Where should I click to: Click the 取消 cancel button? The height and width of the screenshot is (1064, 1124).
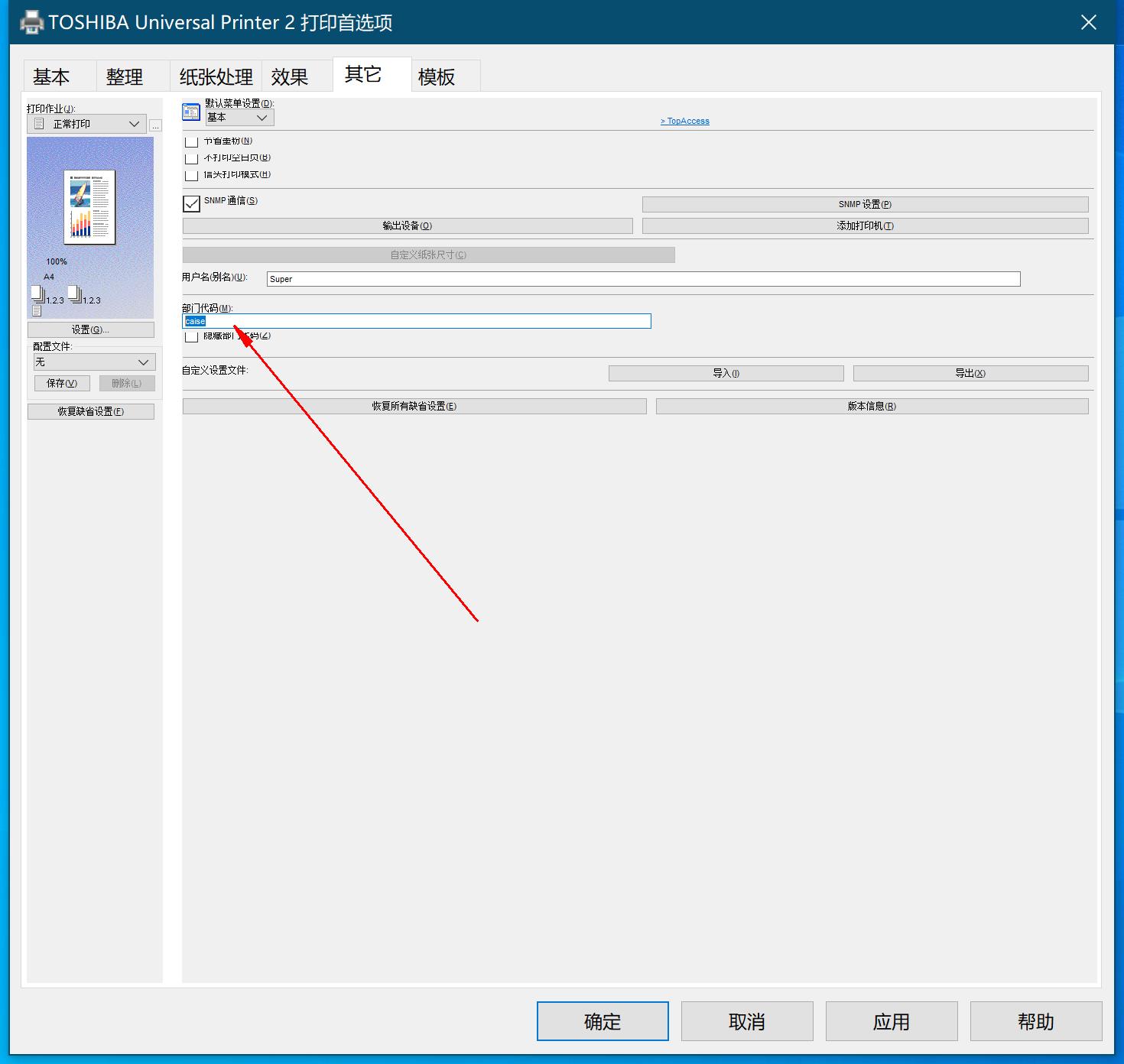(x=747, y=1021)
